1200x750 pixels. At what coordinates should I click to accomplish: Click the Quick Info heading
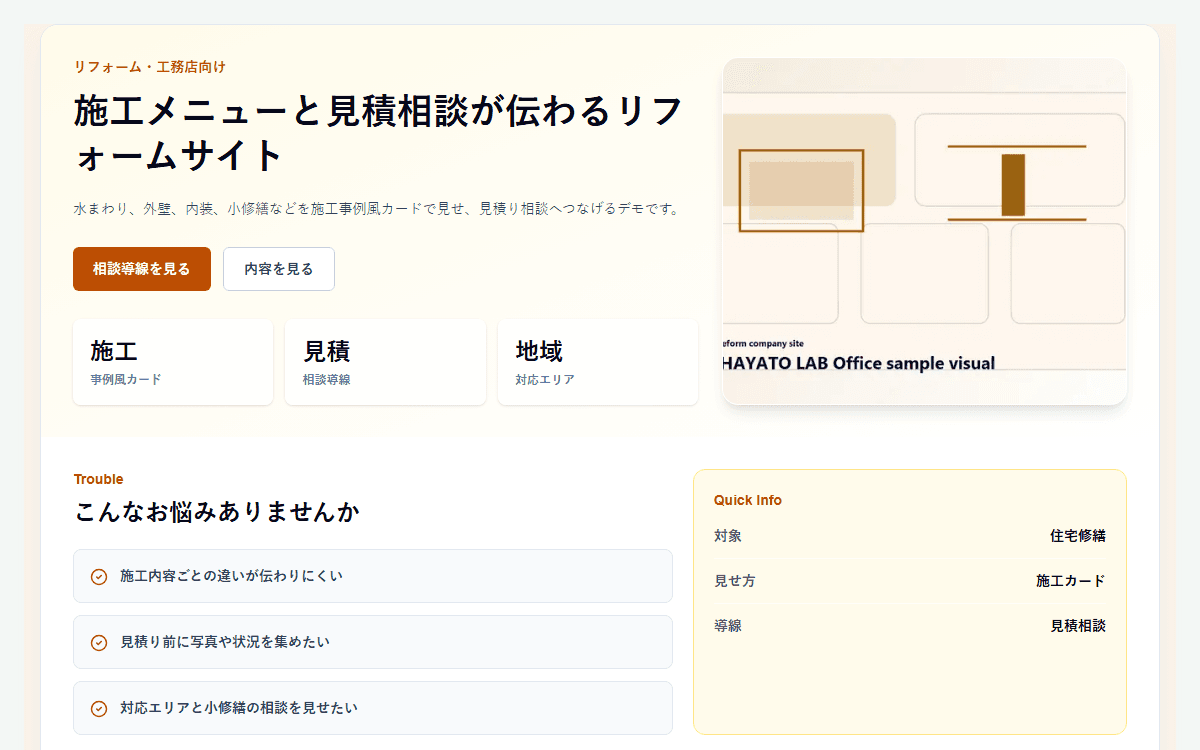[748, 500]
